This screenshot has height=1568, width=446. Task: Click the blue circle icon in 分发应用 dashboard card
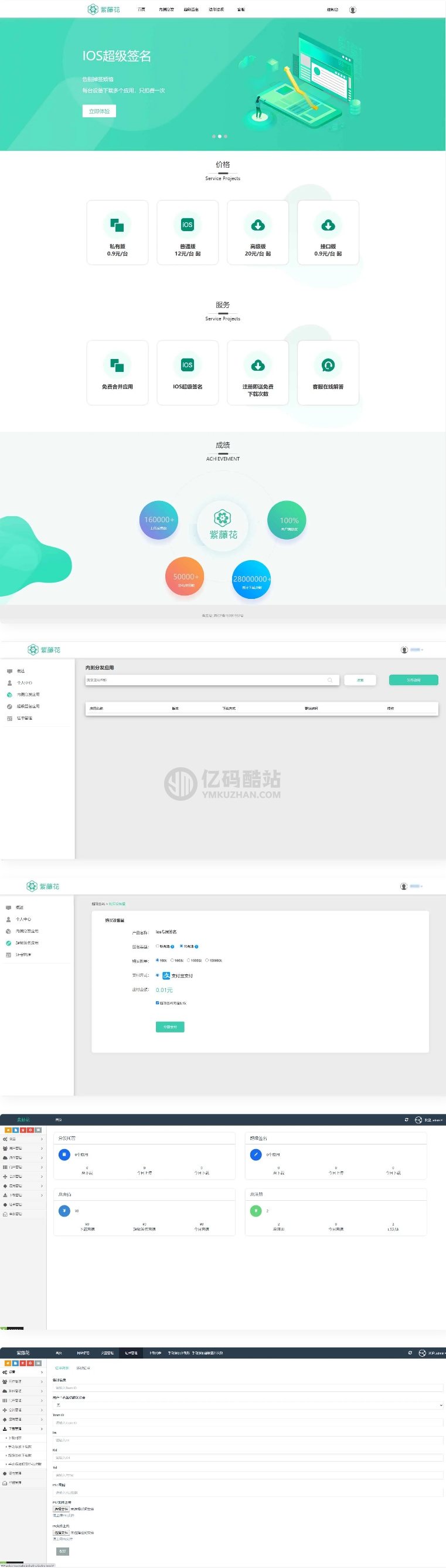(64, 1154)
